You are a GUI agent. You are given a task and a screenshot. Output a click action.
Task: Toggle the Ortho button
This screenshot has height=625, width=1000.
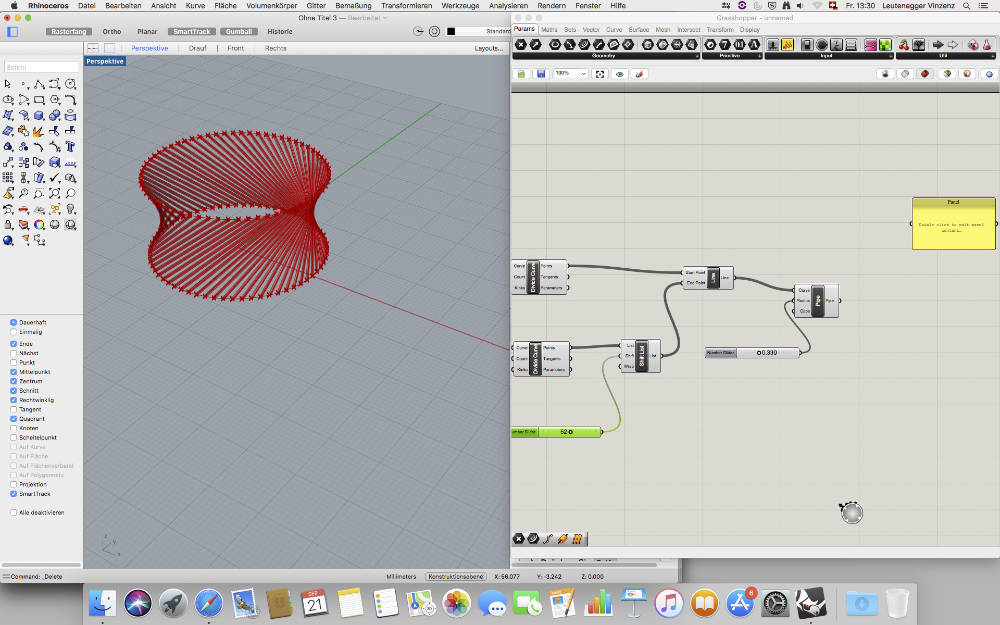click(x=112, y=31)
